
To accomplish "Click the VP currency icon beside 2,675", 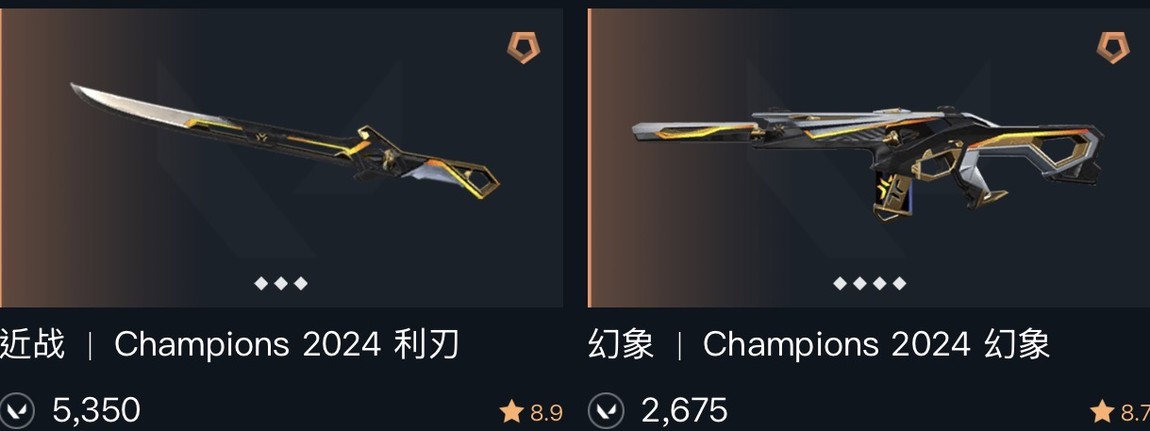I will (x=606, y=412).
